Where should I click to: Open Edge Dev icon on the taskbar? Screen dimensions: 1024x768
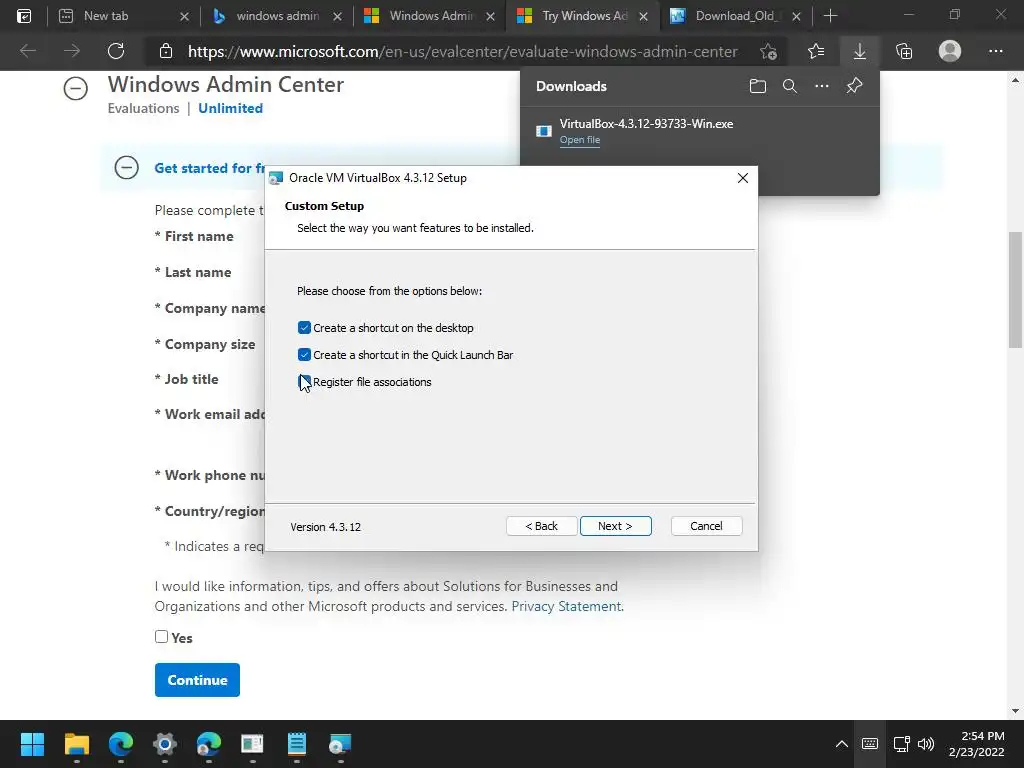[x=208, y=744]
